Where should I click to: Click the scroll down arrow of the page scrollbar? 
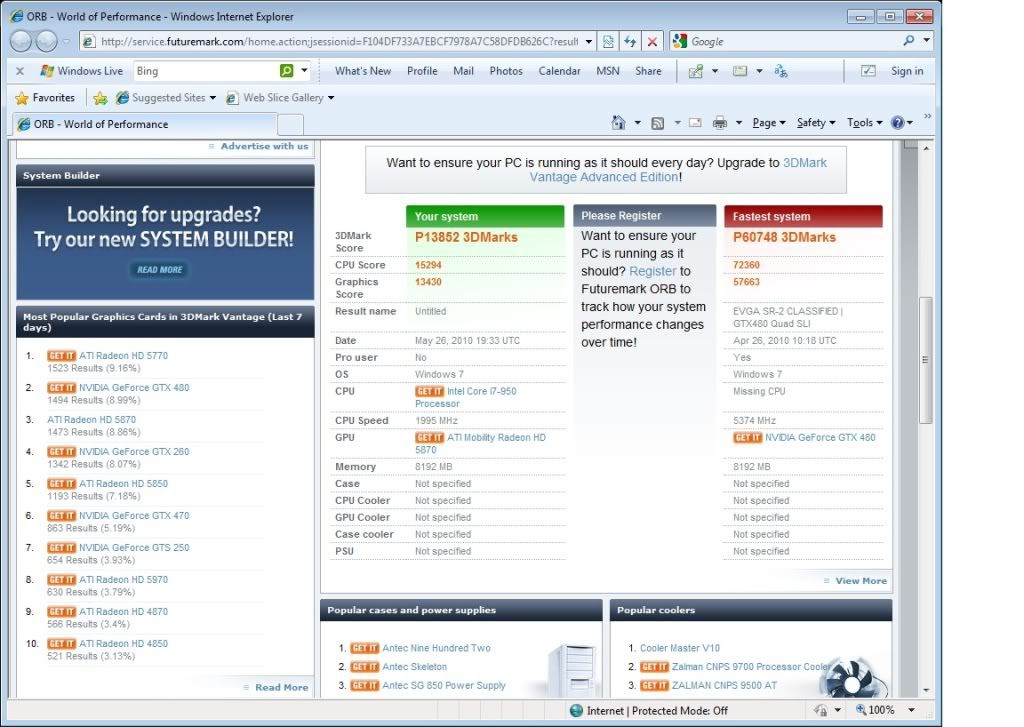coord(925,690)
